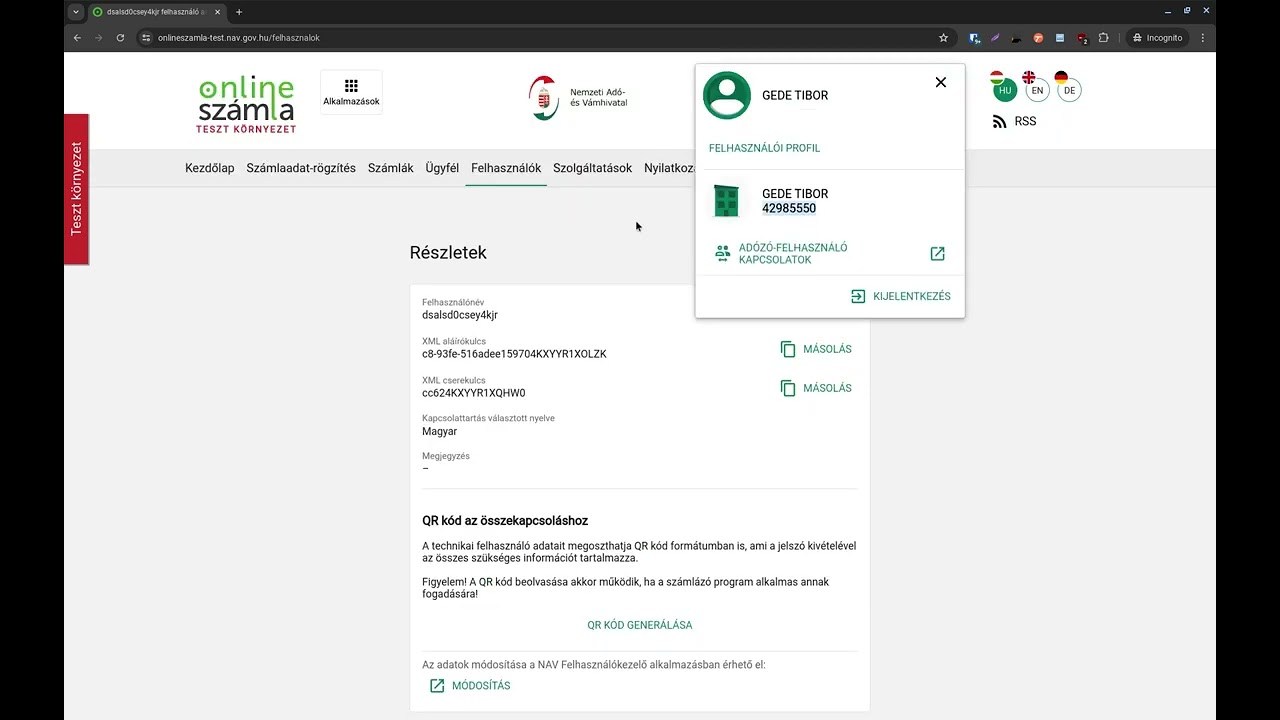Open the RSS feed
The height and width of the screenshot is (720, 1280).
[1014, 121]
